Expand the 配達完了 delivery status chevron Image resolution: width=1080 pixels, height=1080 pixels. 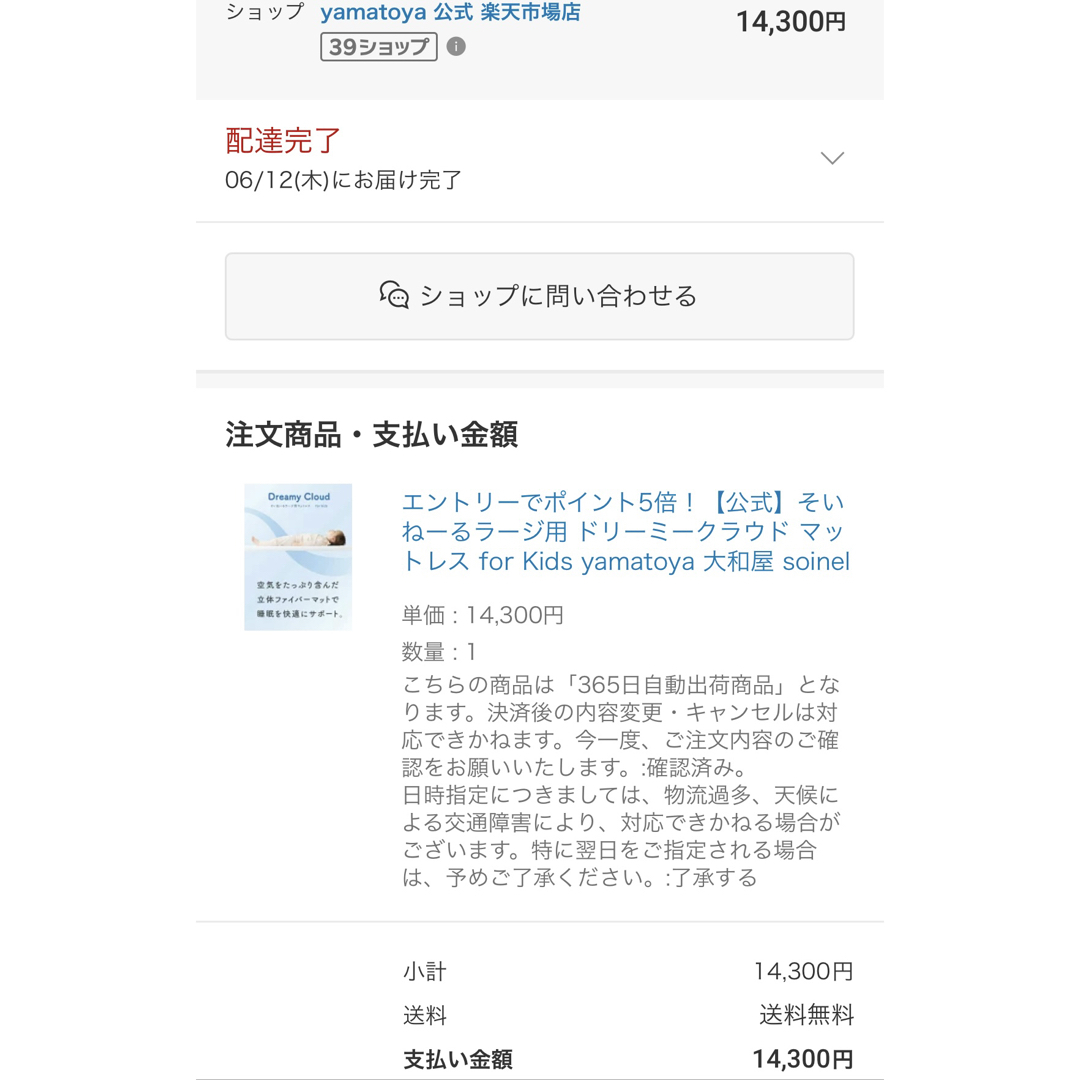832,158
